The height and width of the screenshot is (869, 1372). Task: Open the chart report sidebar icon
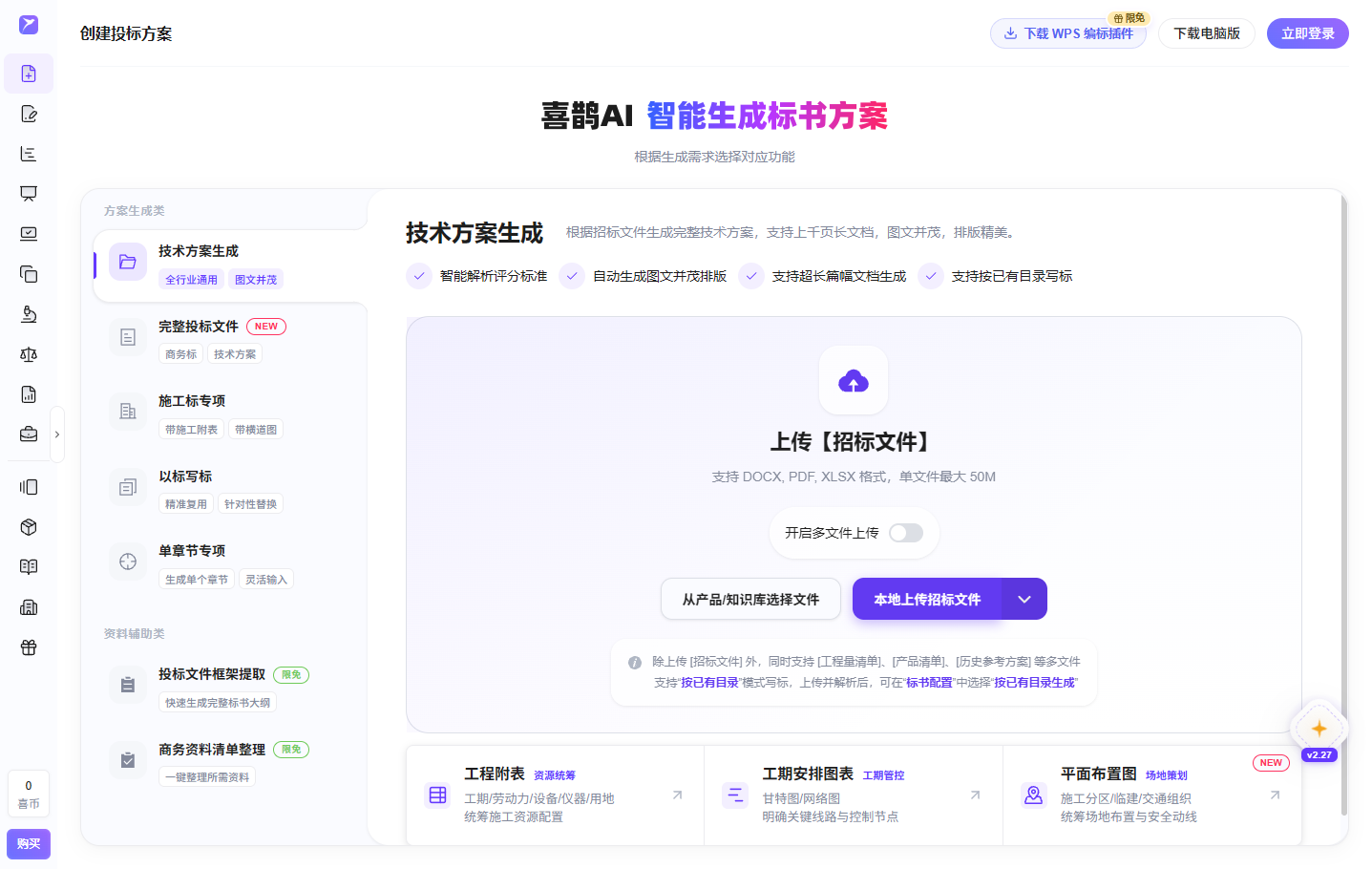coord(29,394)
